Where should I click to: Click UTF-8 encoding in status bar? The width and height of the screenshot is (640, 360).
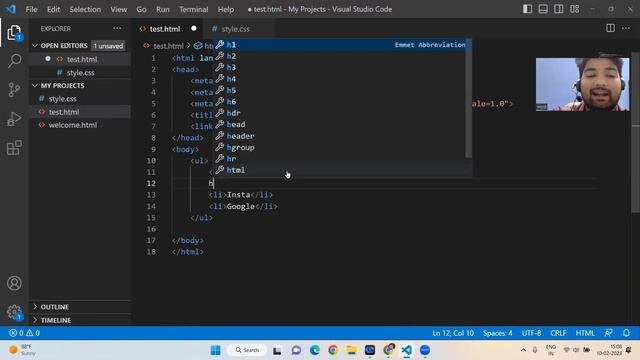(x=531, y=333)
